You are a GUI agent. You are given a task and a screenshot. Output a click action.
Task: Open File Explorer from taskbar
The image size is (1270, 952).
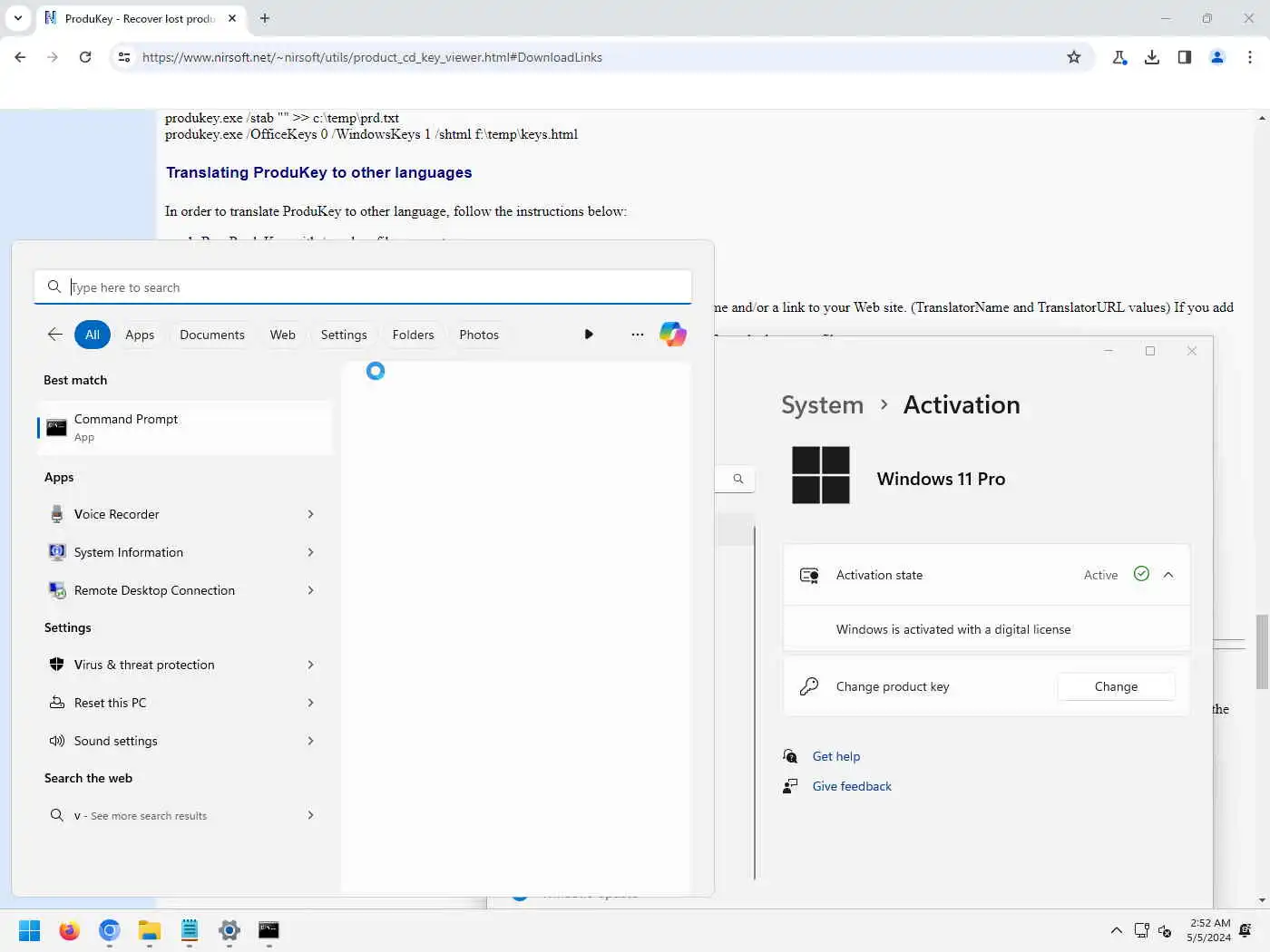pyautogui.click(x=150, y=930)
